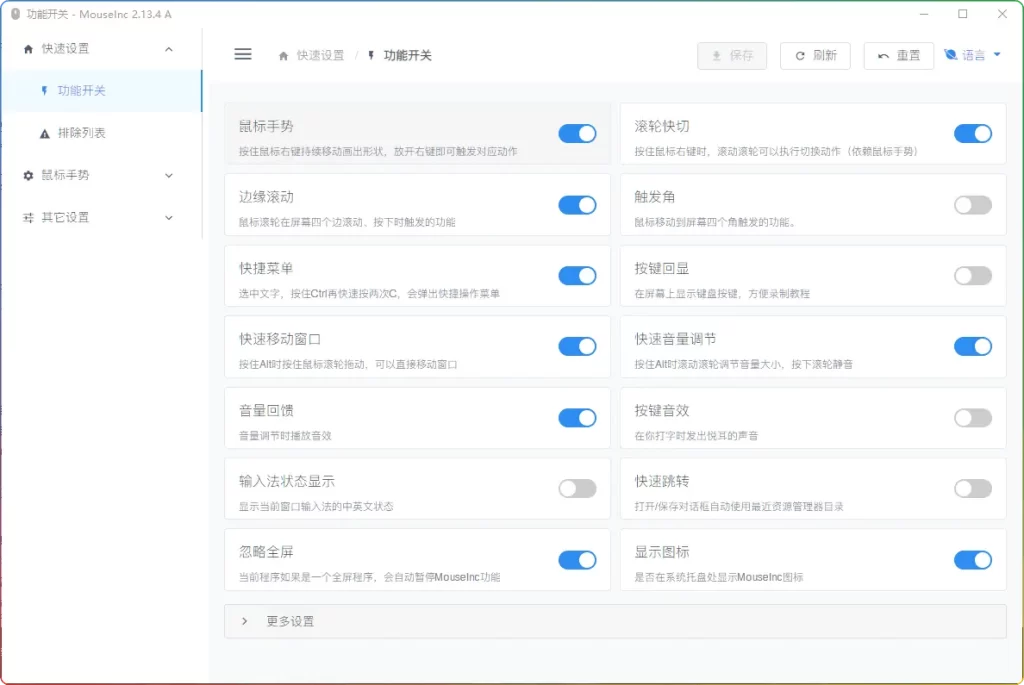Click description 在你打字时发出悦耳的声音
The height and width of the screenshot is (685, 1024).
tap(696, 436)
